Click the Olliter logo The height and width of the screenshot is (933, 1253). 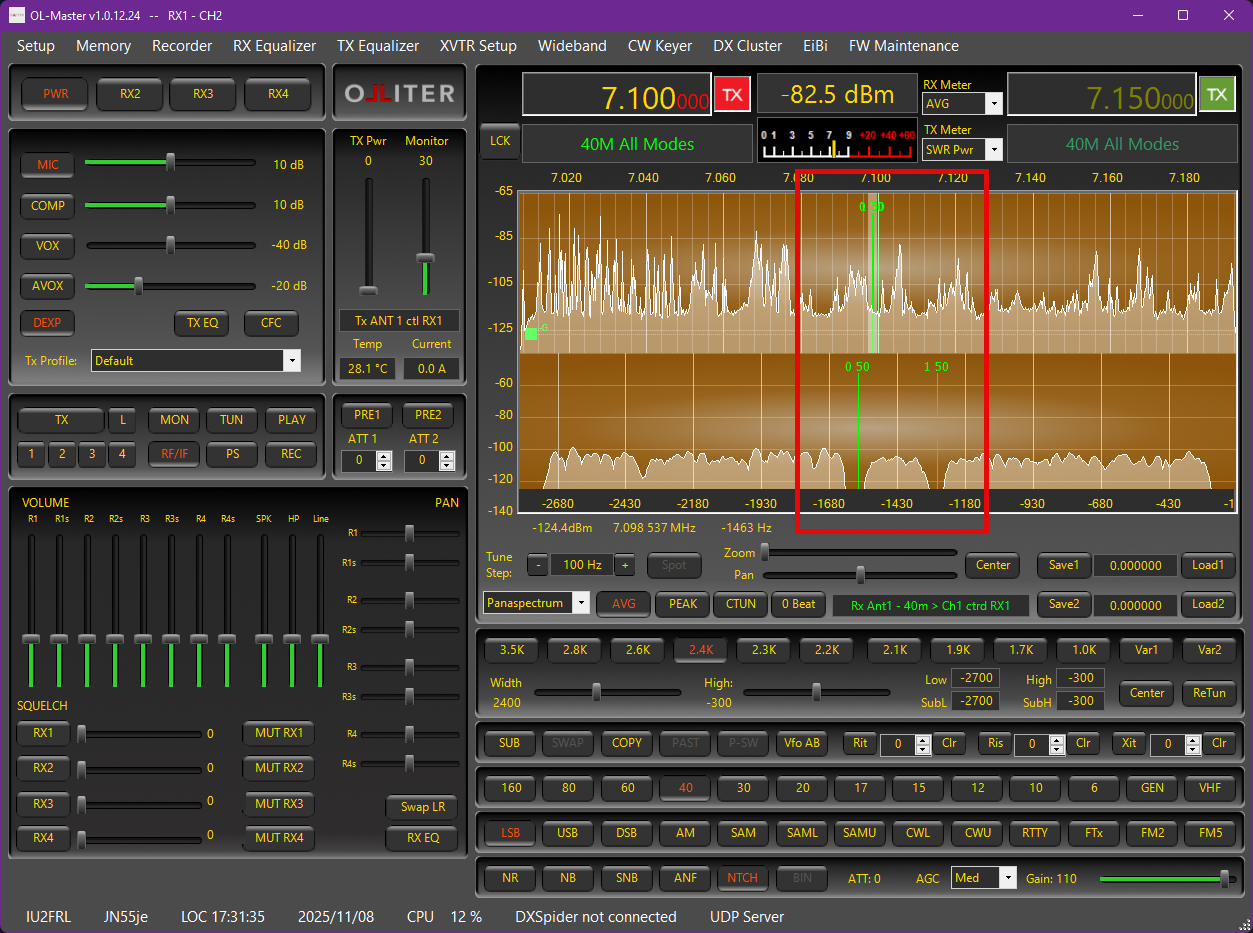pos(399,94)
